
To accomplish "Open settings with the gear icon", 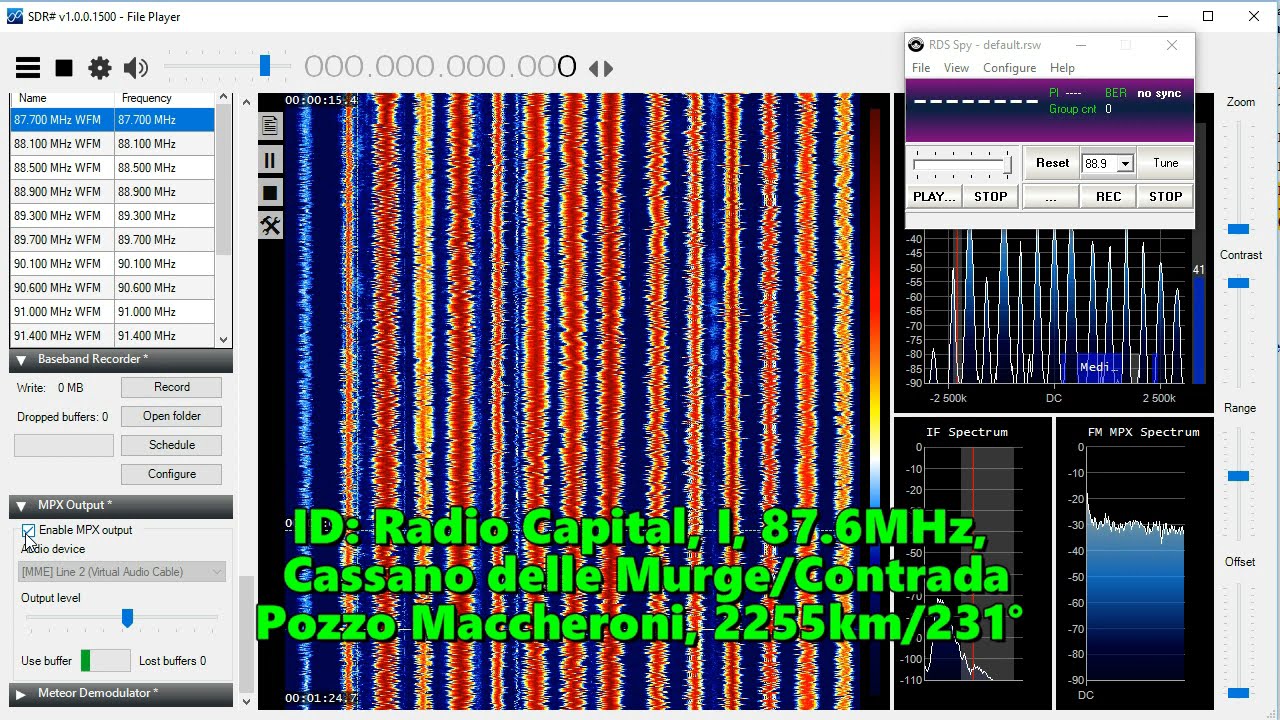I will point(100,68).
